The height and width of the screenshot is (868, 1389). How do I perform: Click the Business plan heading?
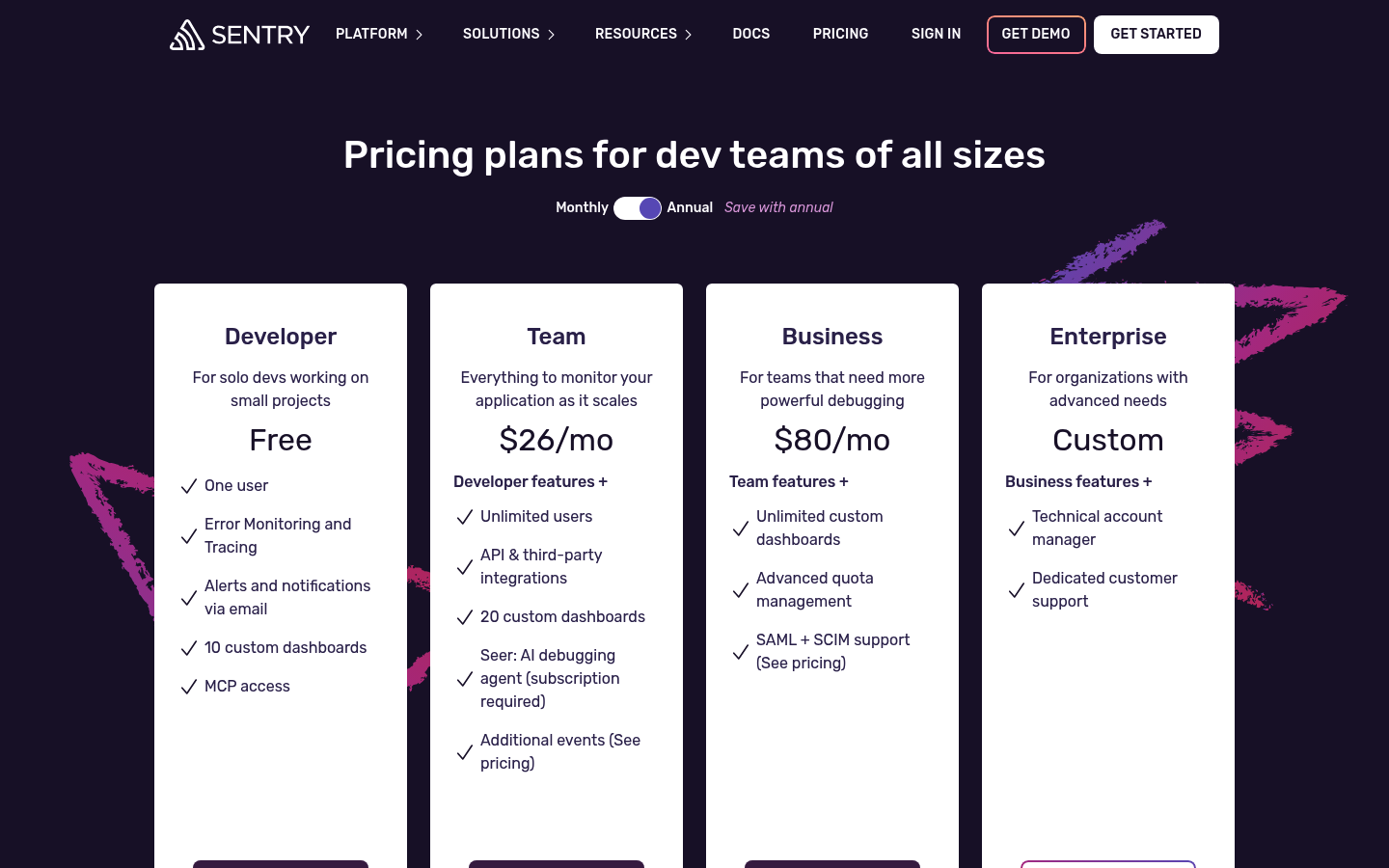pyautogui.click(x=832, y=337)
